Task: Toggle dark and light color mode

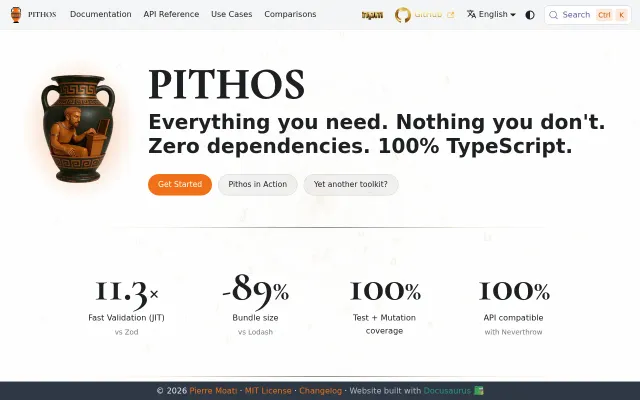Action: [x=530, y=15]
